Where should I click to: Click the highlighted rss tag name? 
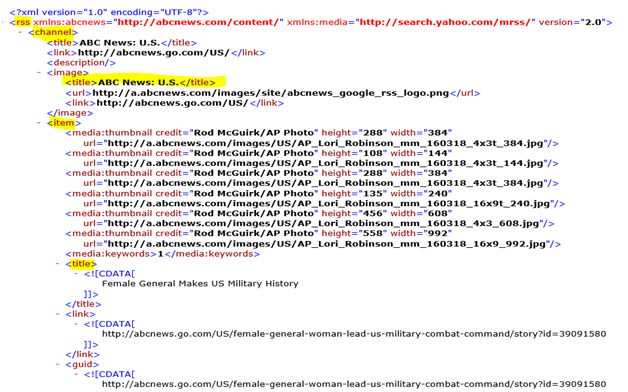(x=23, y=22)
